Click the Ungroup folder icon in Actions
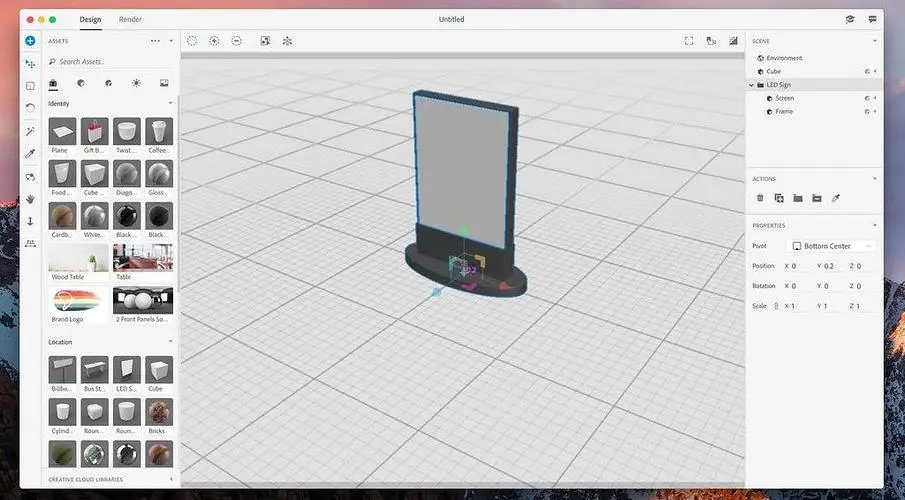 pos(817,198)
